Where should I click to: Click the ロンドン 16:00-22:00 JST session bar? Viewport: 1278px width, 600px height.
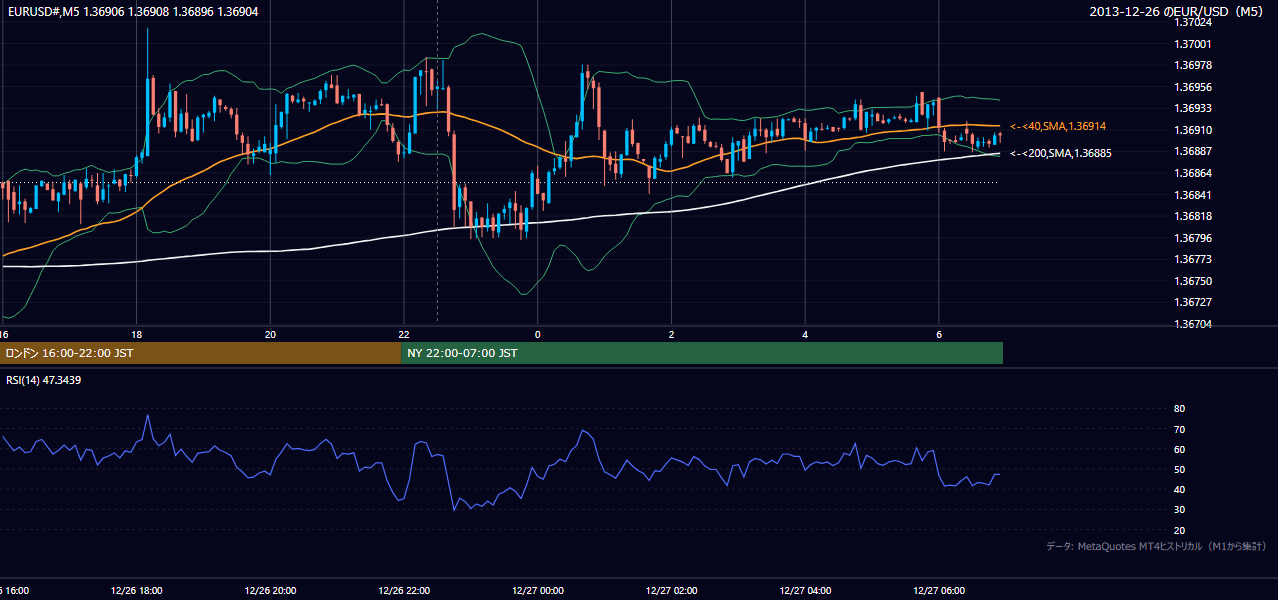[x=200, y=353]
